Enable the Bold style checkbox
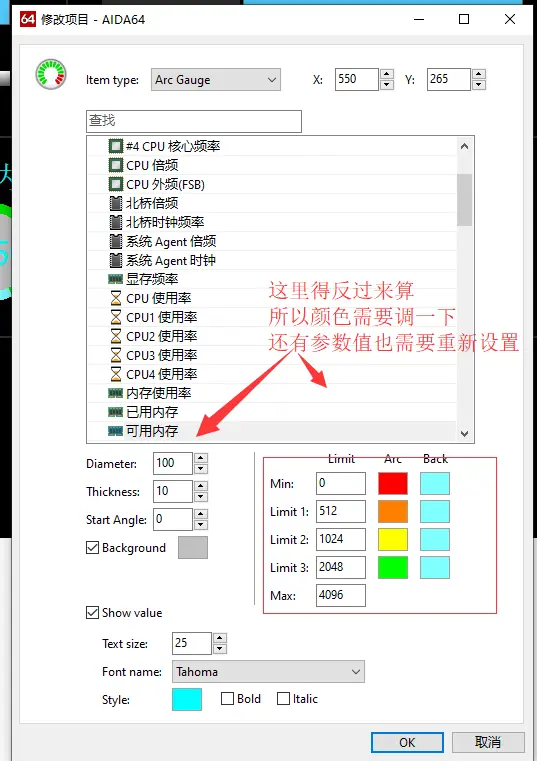 tap(227, 698)
